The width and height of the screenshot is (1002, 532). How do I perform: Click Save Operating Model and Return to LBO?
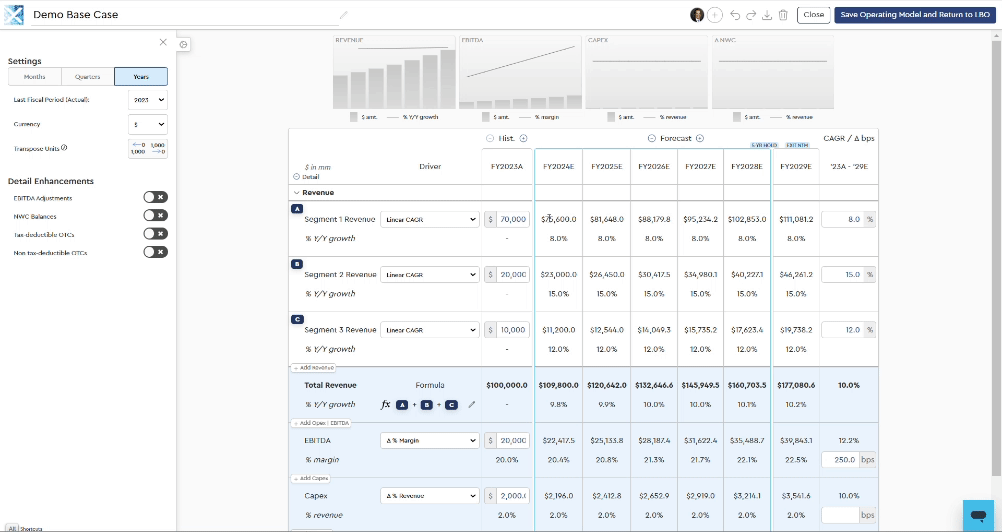pos(914,15)
